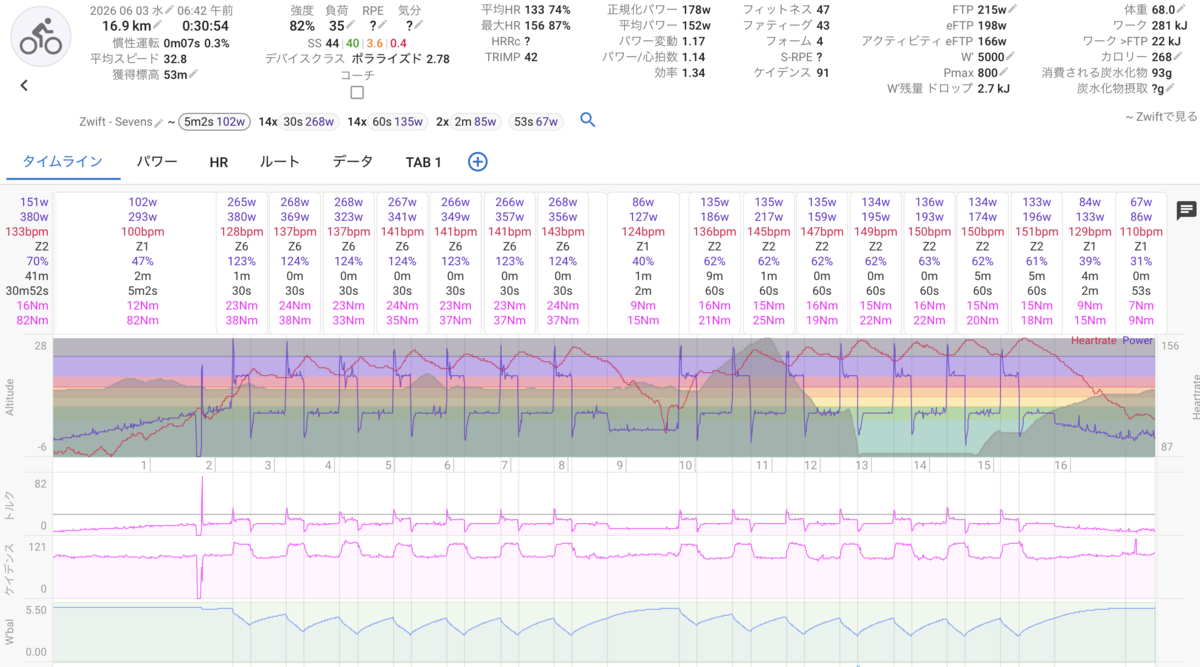Edit the FTP 215w pencil
This screenshot has height=667, width=1200.
coord(1013,9)
